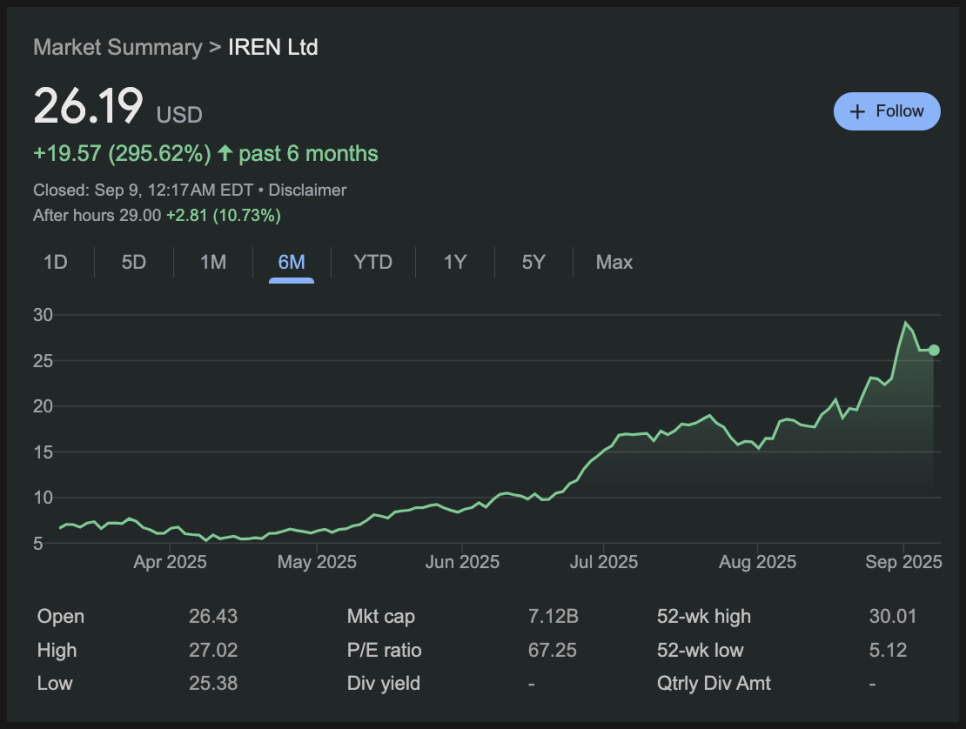Image resolution: width=966 pixels, height=729 pixels.
Task: Click the May 2025 axis label
Action: point(317,562)
